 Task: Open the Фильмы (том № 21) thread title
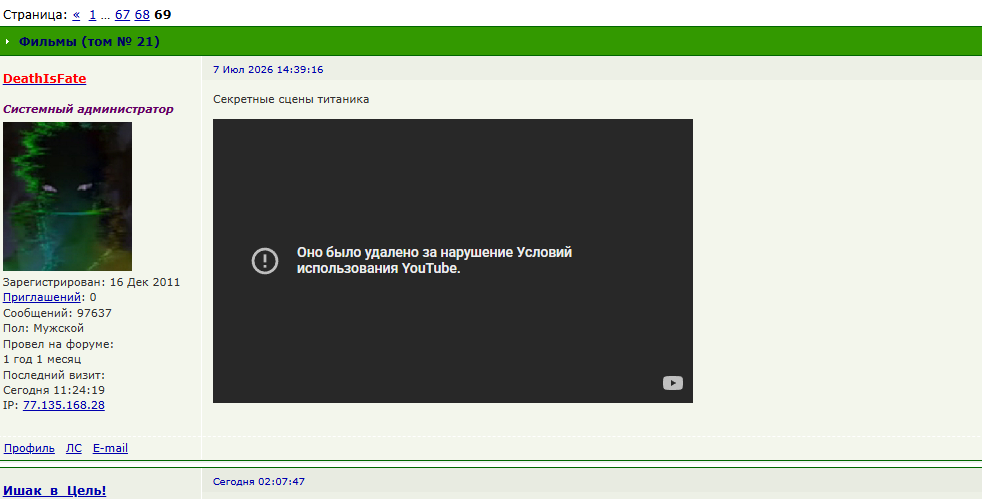click(89, 41)
